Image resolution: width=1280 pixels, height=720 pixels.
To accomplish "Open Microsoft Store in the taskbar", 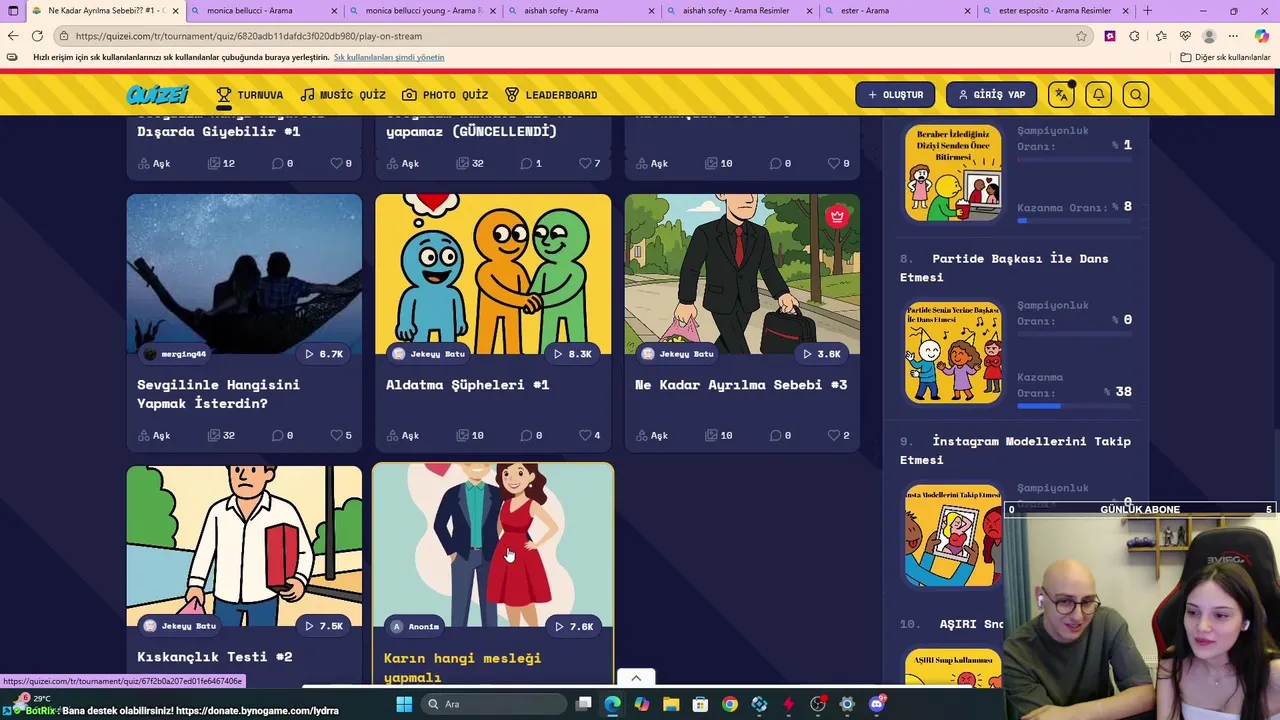I will tap(700, 704).
